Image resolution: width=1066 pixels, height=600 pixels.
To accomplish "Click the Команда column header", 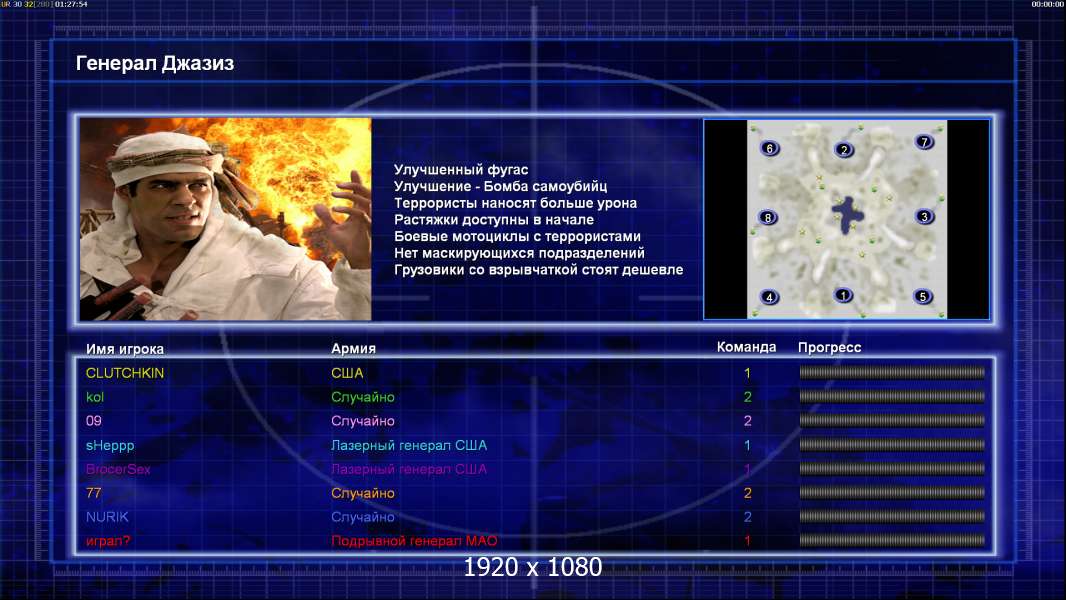I will click(746, 347).
